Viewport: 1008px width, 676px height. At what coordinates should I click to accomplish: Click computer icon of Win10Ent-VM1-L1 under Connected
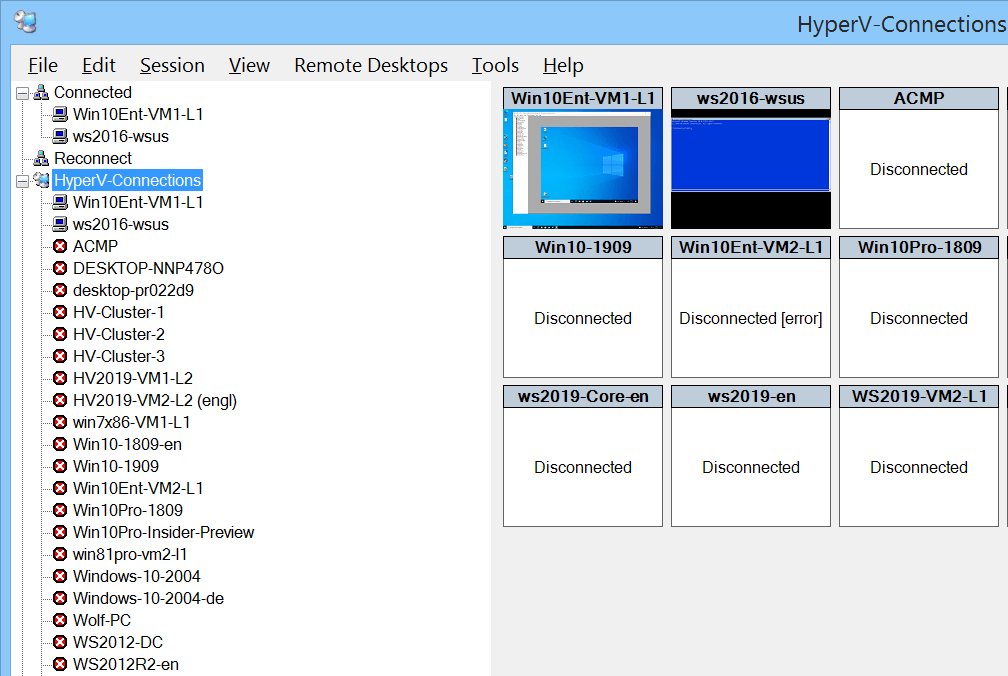pos(60,114)
